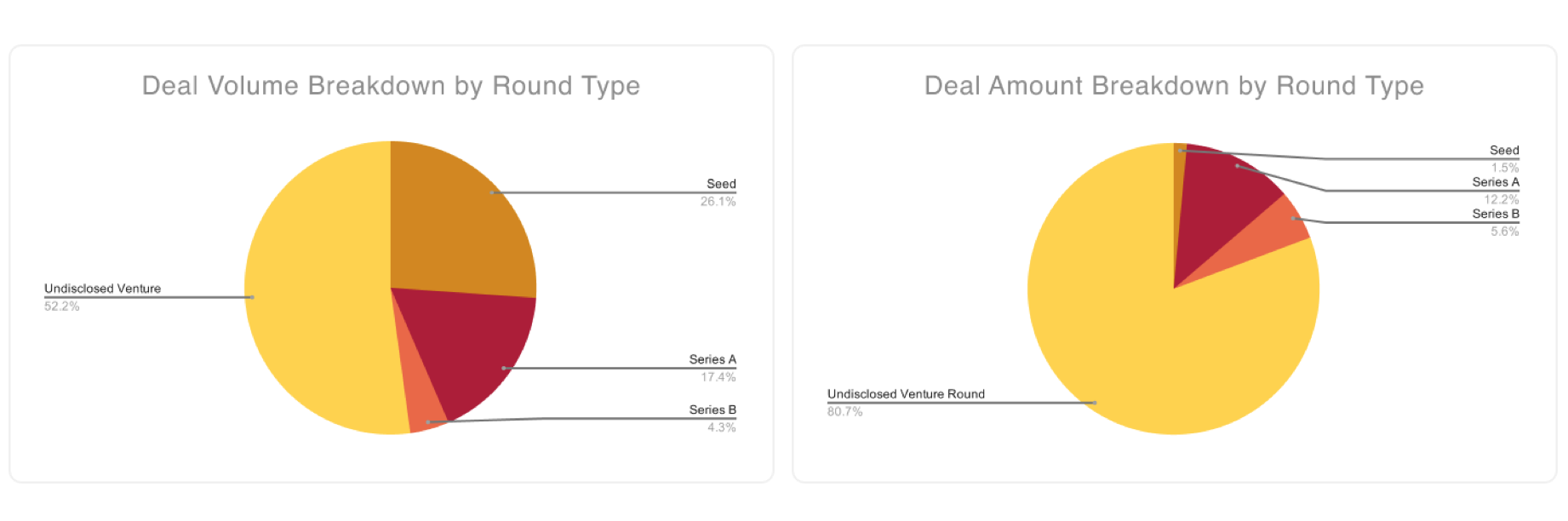
Task: Click the Series B label showing 5.6%
Action: pos(1496,214)
